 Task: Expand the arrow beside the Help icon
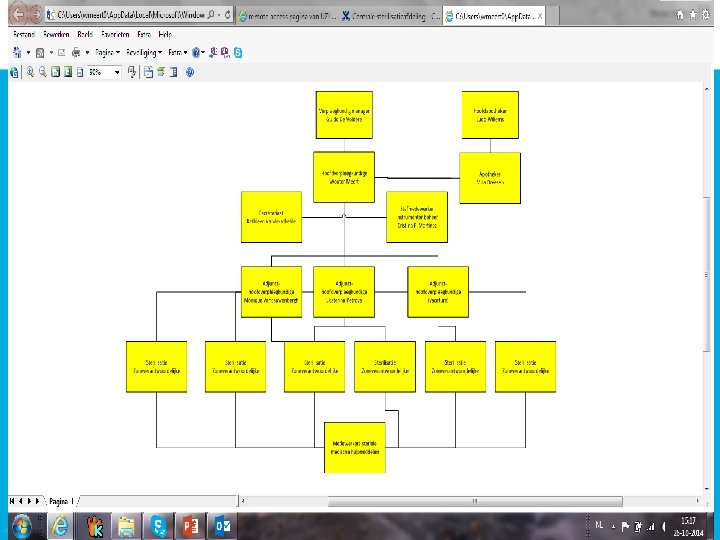[203, 53]
